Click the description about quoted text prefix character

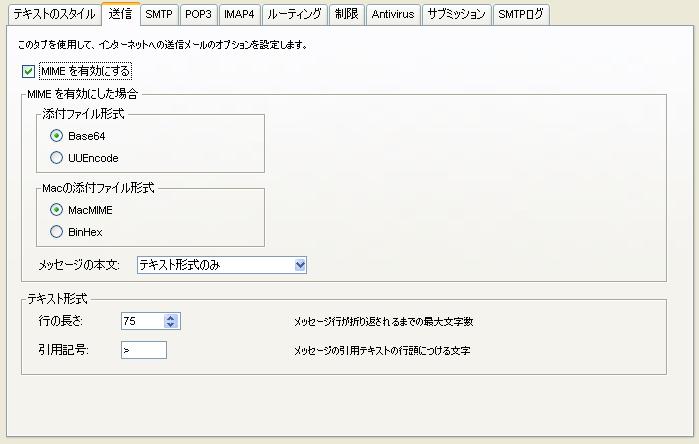[x=382, y=351]
